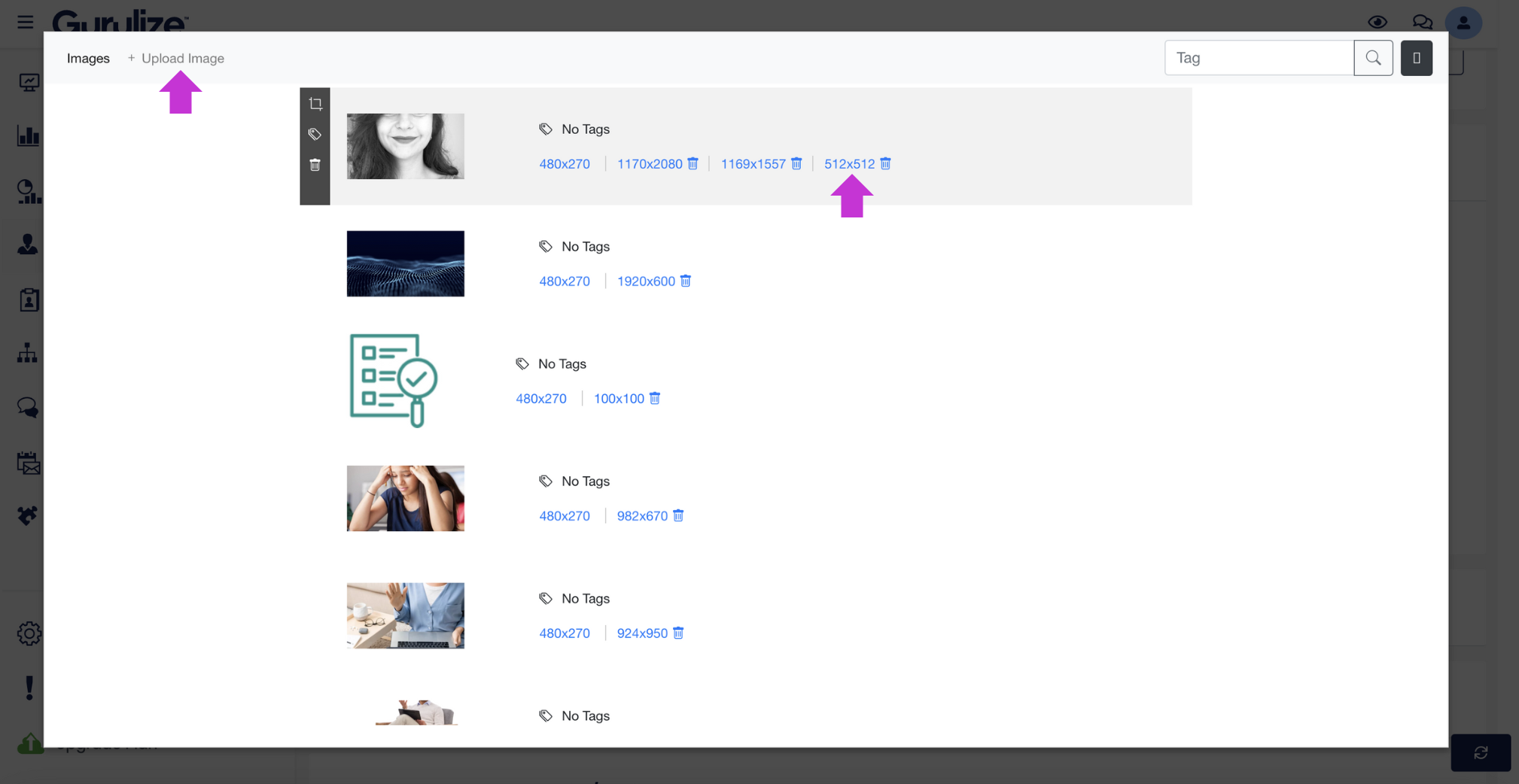
Task: Click No Tags label on the stressed woman row
Action: (x=586, y=481)
